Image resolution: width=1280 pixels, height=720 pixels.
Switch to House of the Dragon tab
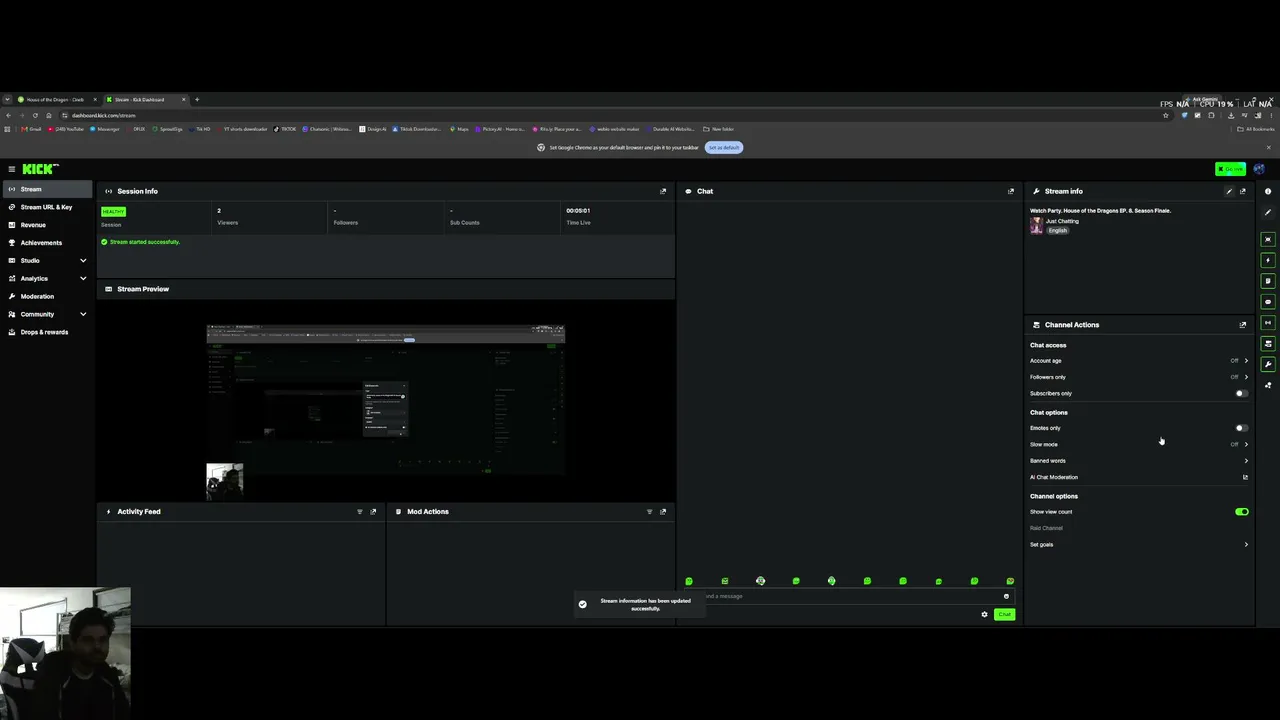coord(57,100)
